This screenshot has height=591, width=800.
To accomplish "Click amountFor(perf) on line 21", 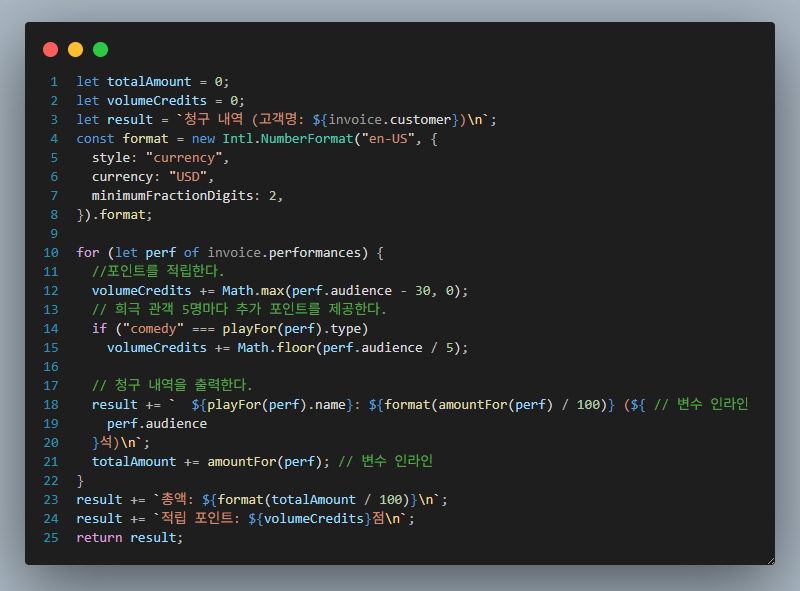I will 264,461.
